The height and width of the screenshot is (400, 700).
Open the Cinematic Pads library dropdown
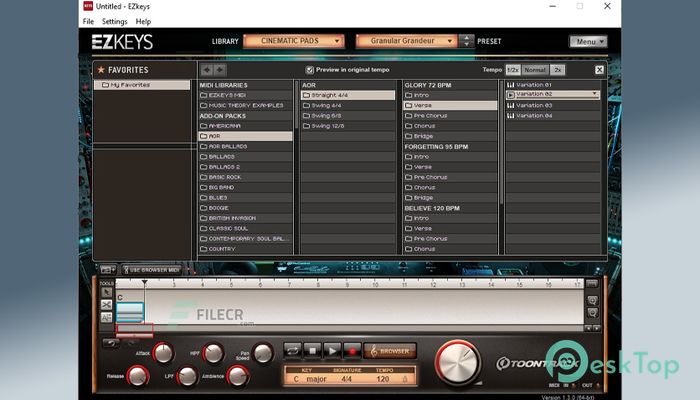294,41
